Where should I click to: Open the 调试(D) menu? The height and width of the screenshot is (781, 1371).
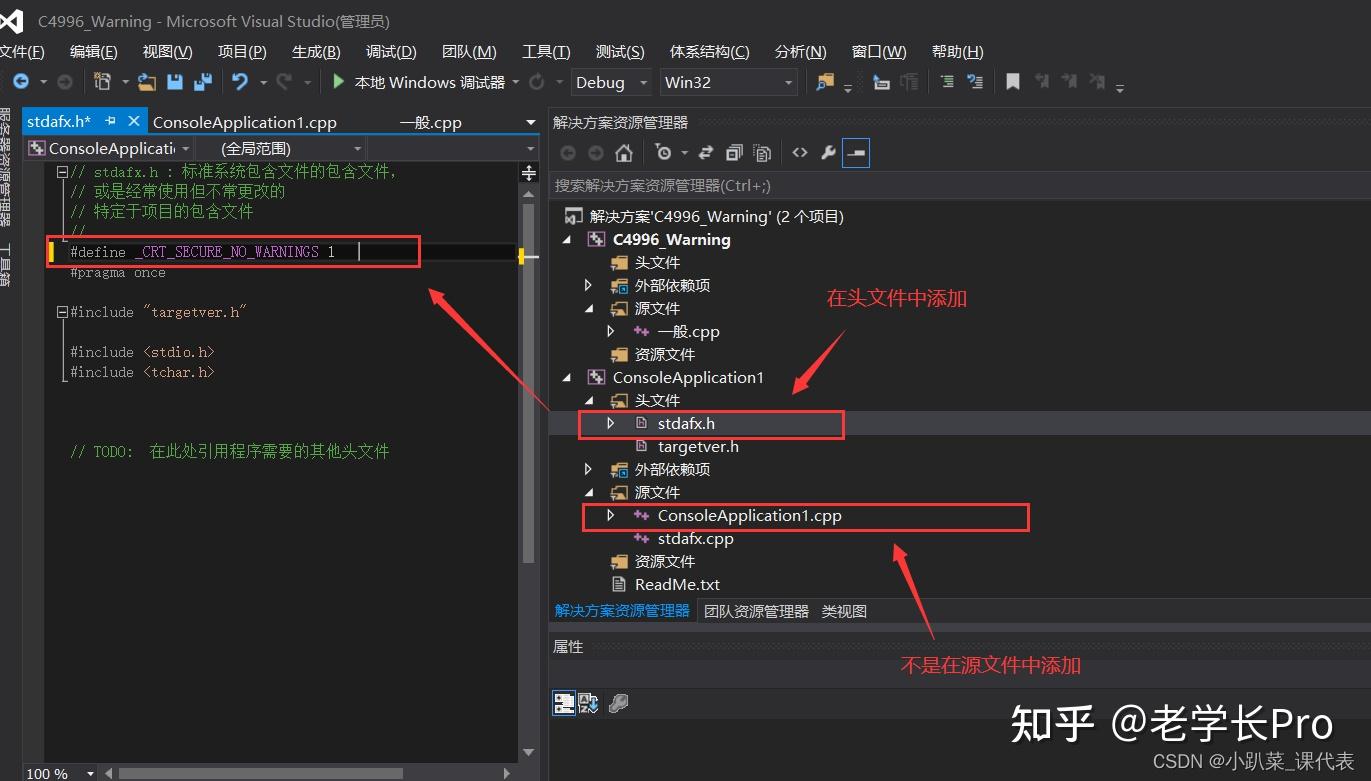click(x=389, y=51)
